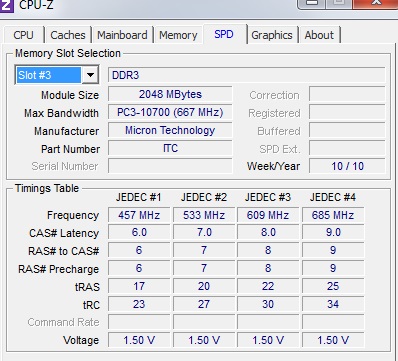
Task: Click the 10 / 10 Week/Year value
Action: pyautogui.click(x=347, y=166)
